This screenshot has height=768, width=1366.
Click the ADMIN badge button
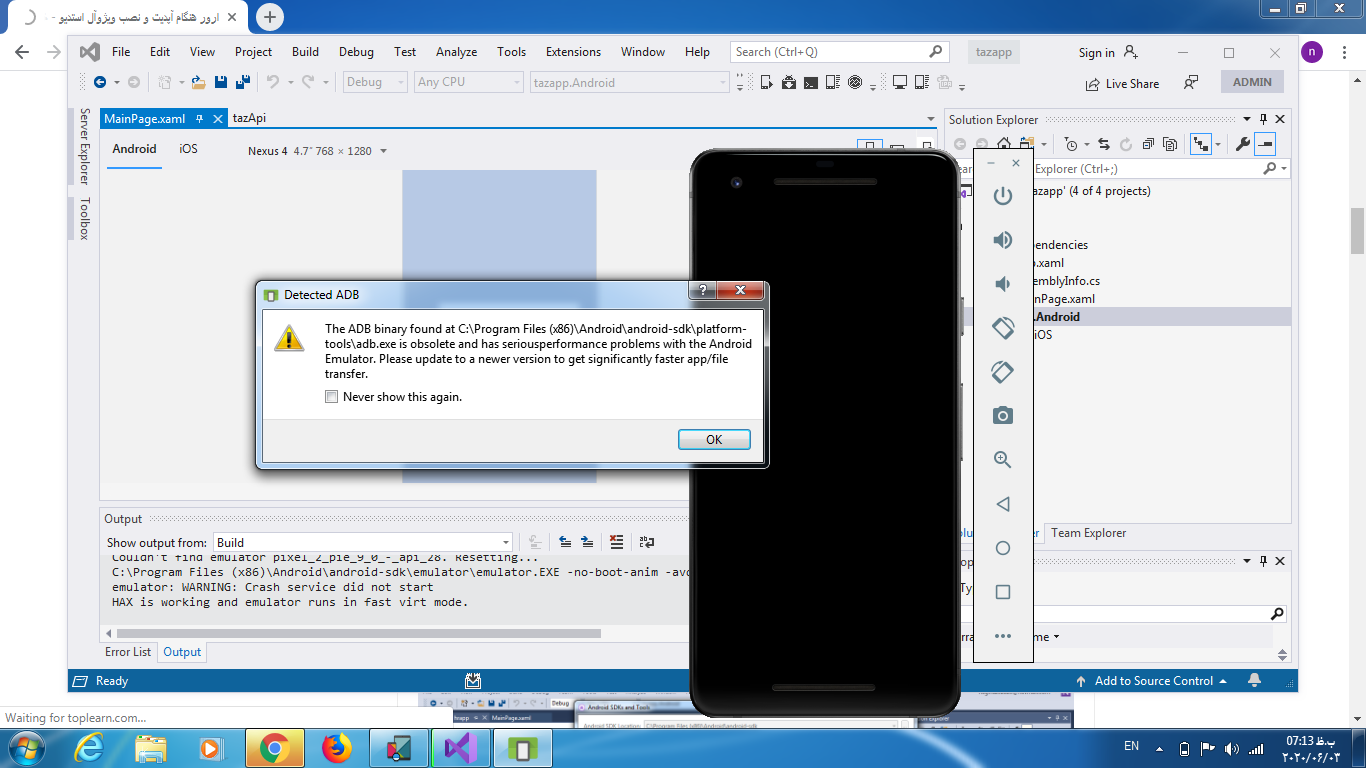pos(1252,83)
